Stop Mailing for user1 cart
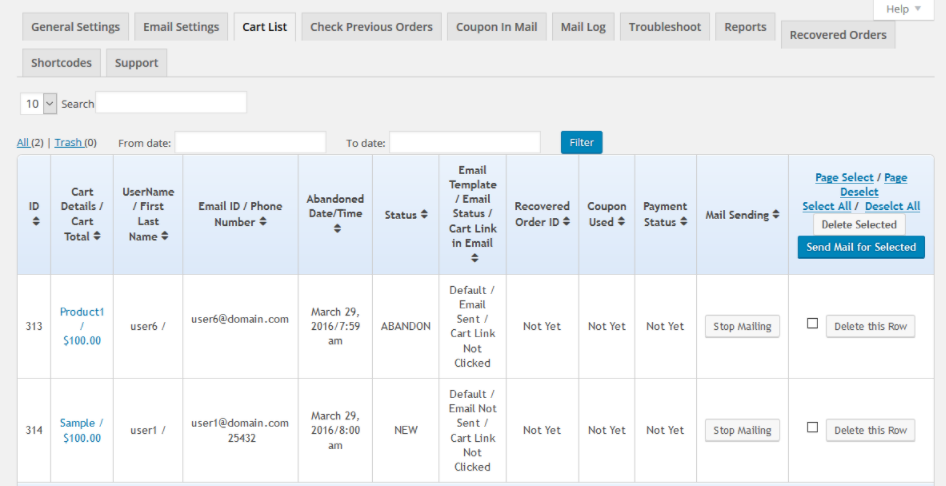 742,431
